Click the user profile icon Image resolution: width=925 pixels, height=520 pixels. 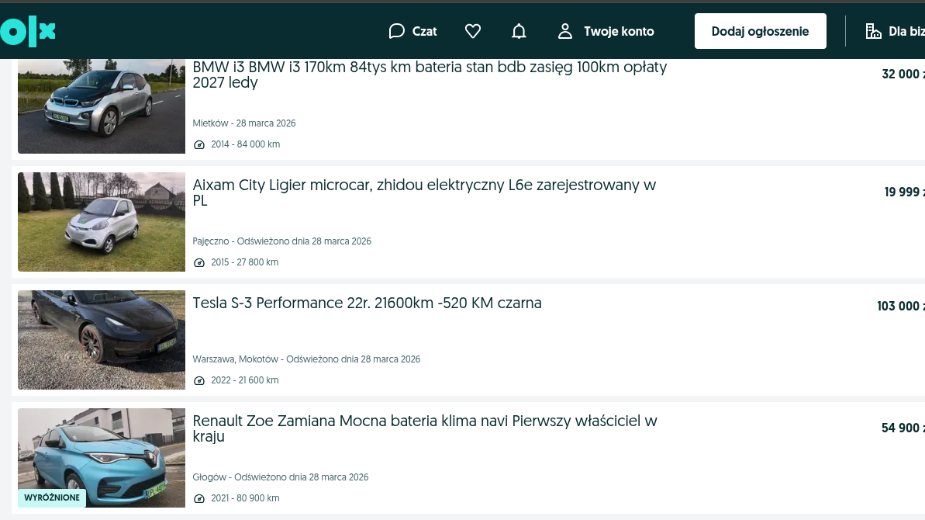click(565, 31)
